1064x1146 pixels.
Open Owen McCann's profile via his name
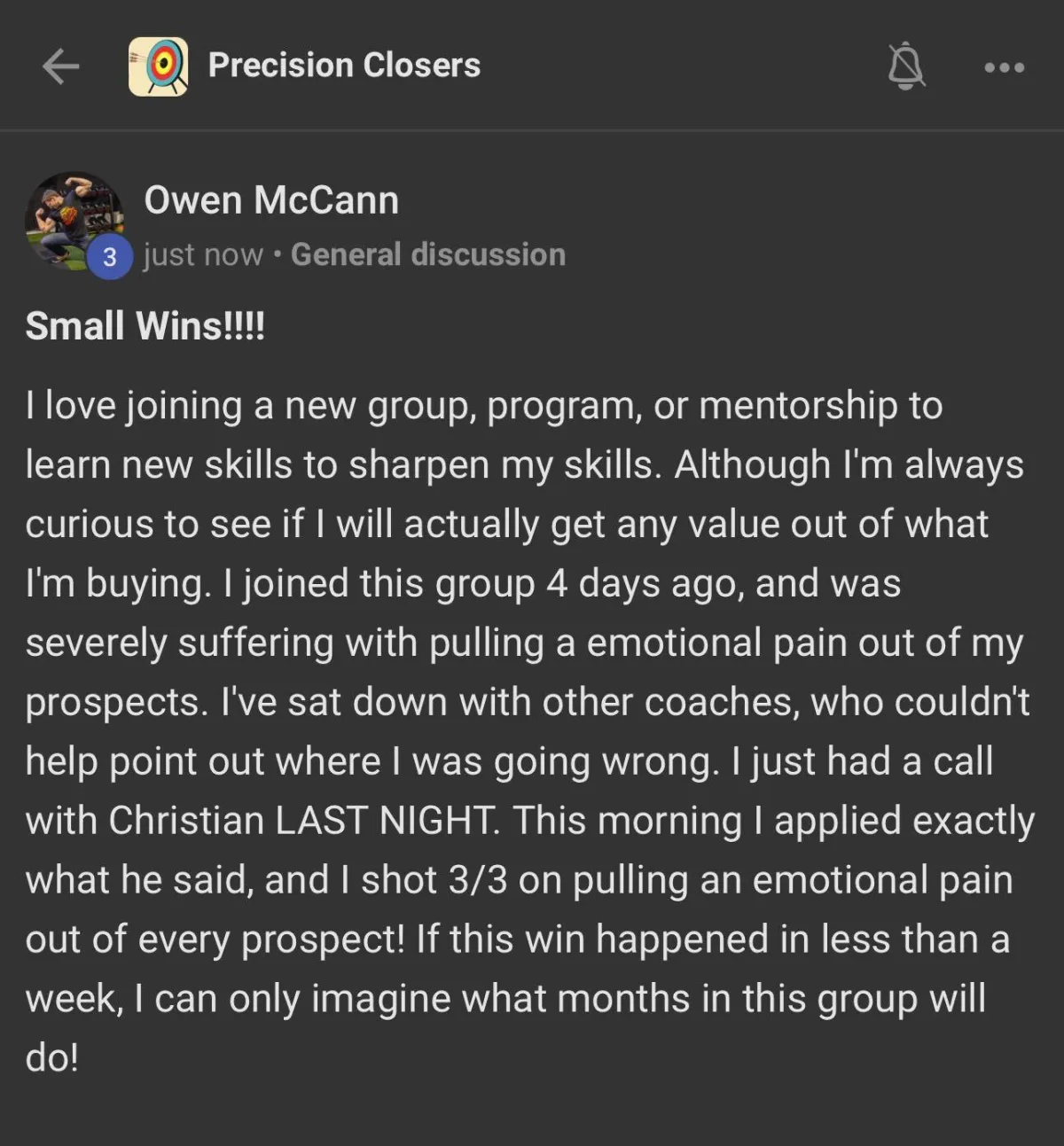coord(271,200)
